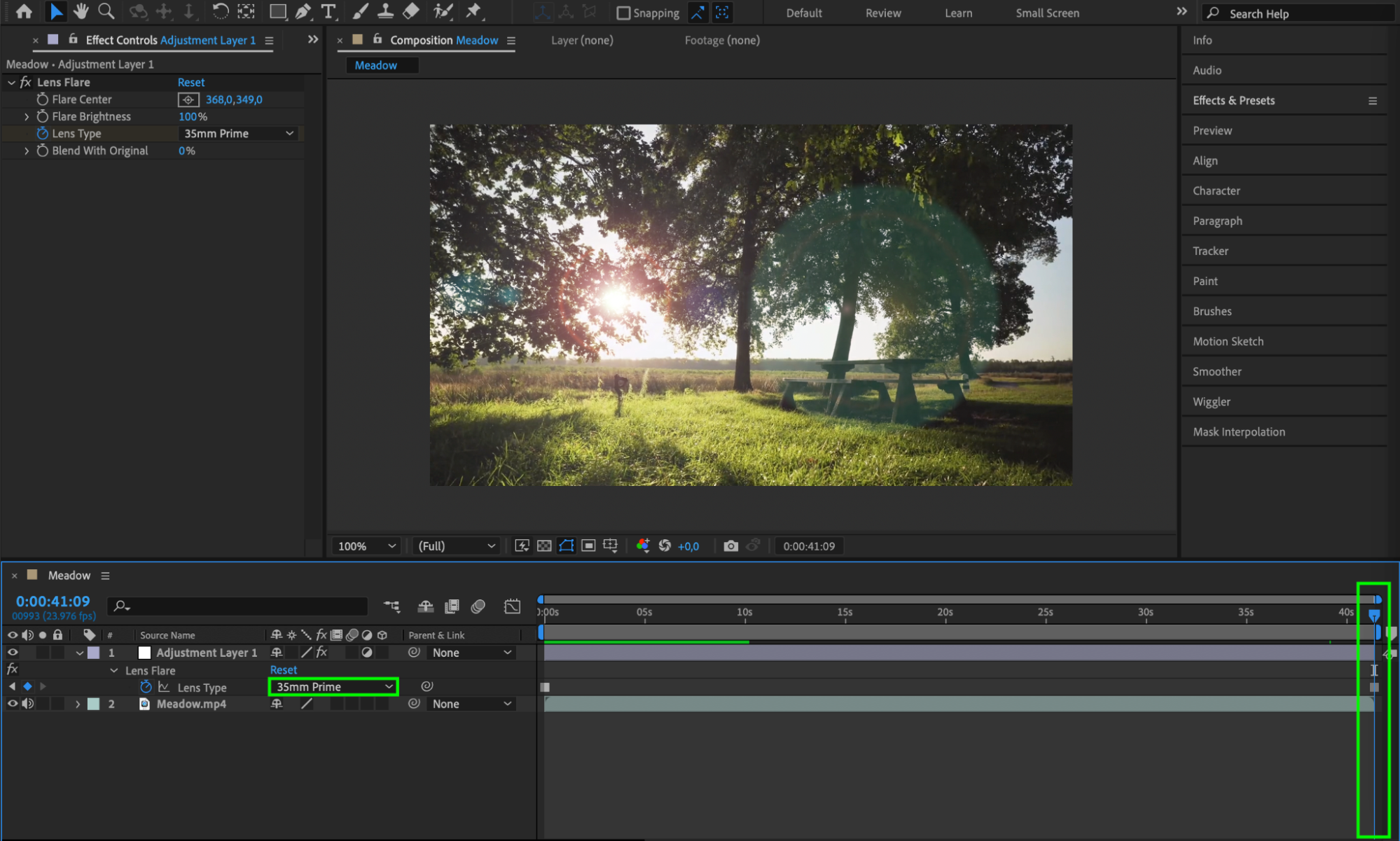Hide Adjustment Layer 1 with eye icon
Screen dimensions: 1400x841
pos(12,652)
